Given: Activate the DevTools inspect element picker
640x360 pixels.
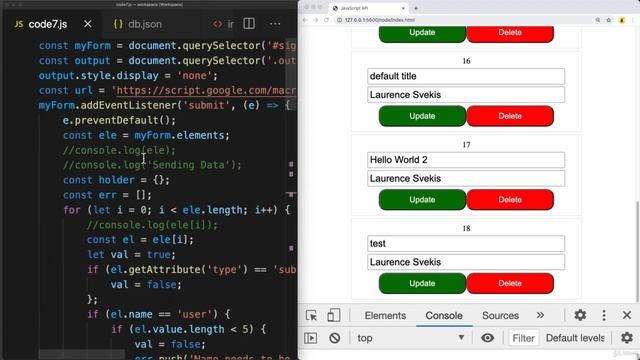Looking at the screenshot, I should [311, 316].
